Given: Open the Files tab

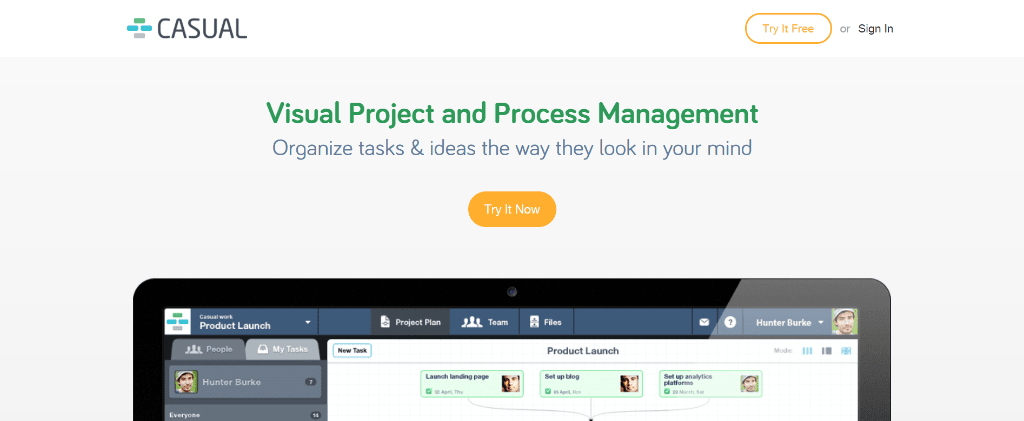Looking at the screenshot, I should click(547, 322).
